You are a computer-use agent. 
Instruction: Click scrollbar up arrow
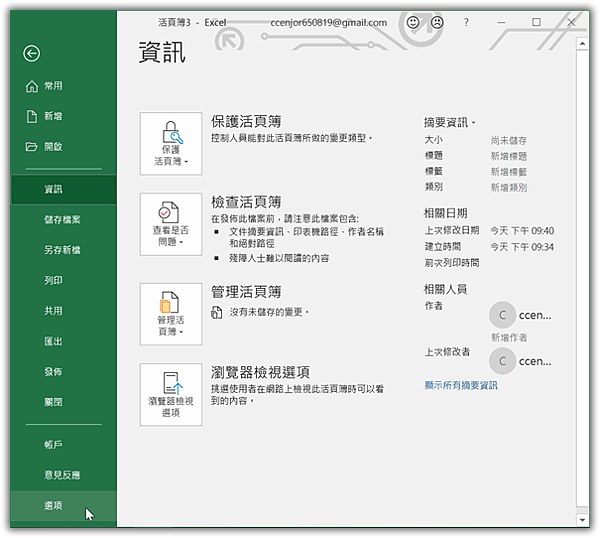pos(582,44)
